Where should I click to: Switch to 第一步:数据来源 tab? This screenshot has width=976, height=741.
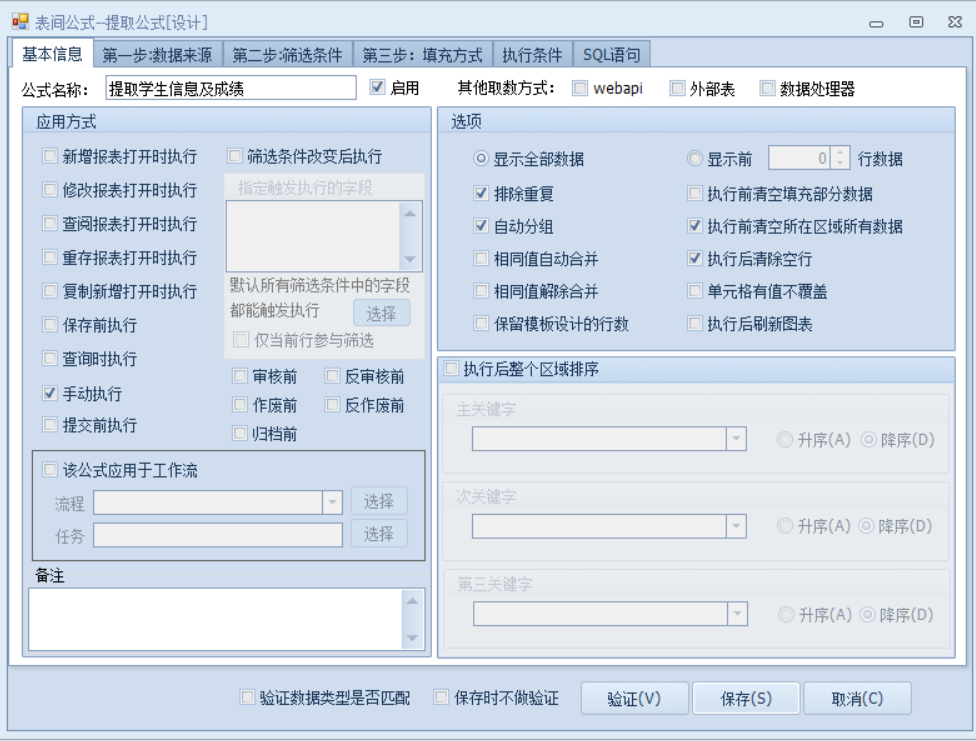(158, 55)
